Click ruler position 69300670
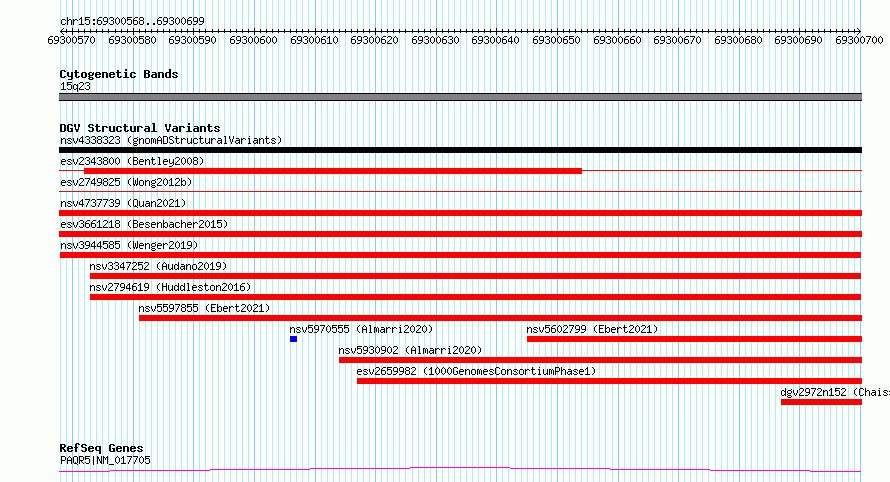Image resolution: width=890 pixels, height=482 pixels. [x=678, y=40]
